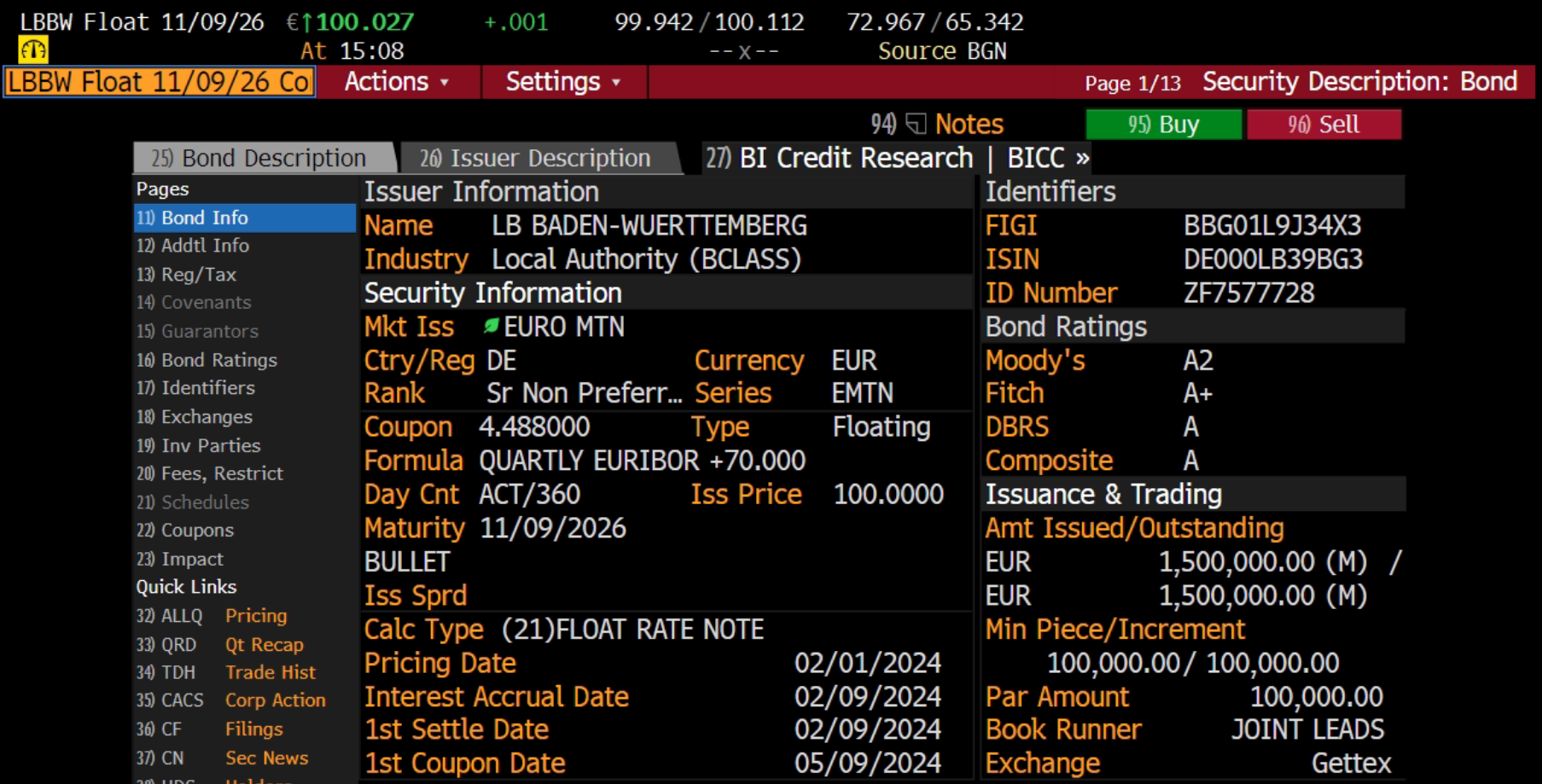
Task: Click the Maturity date 11/09/2026
Action: tap(553, 528)
